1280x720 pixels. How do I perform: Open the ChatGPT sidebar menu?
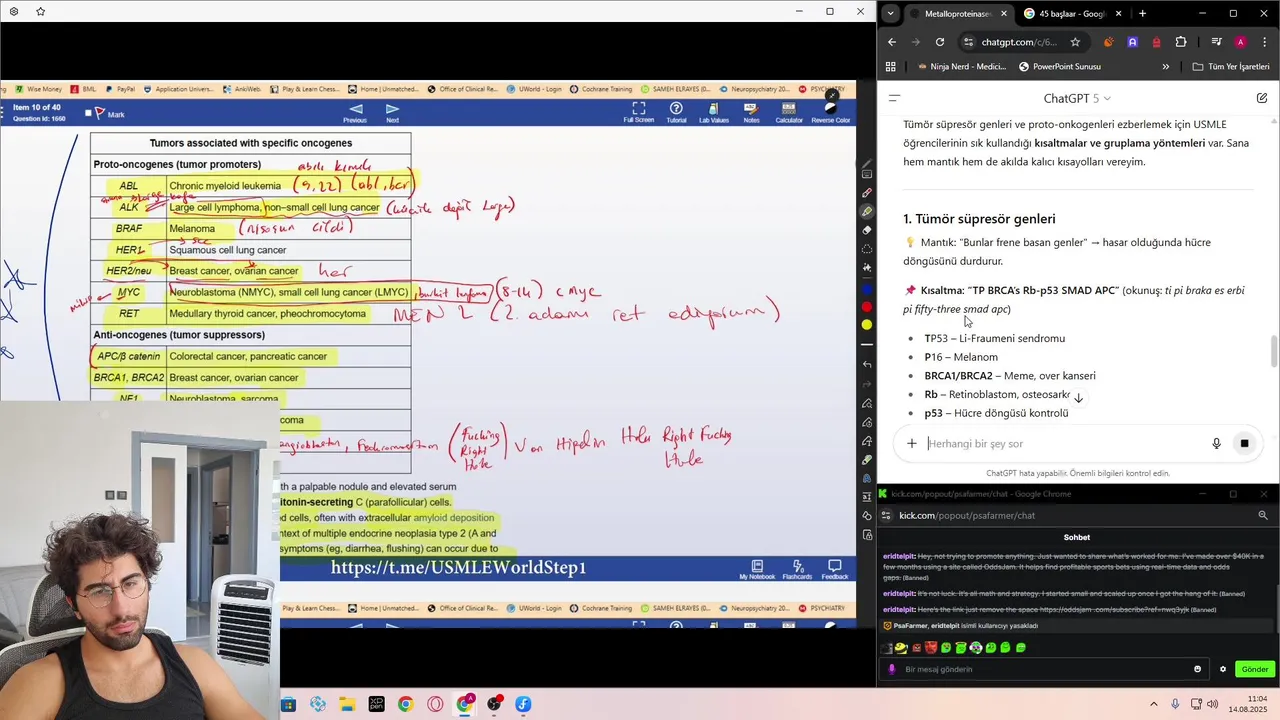click(894, 98)
